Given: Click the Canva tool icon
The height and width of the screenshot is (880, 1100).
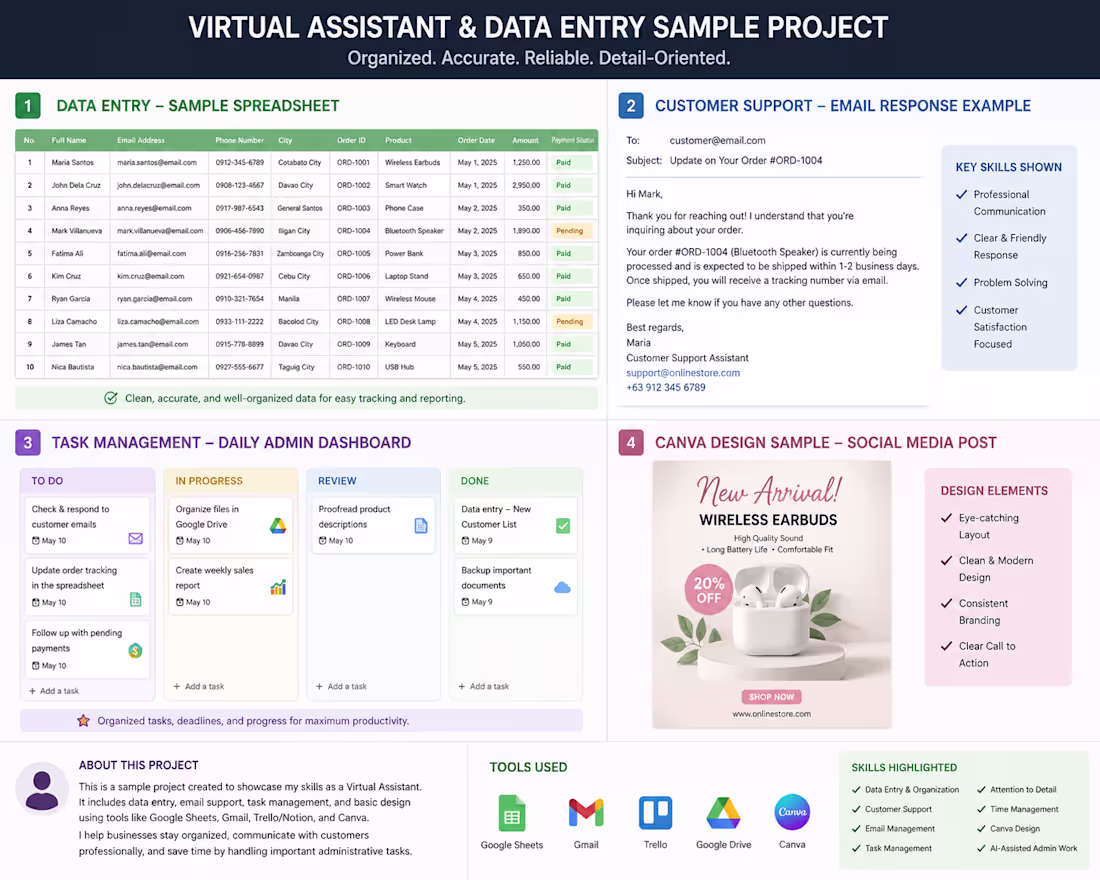Looking at the screenshot, I should pos(792,812).
